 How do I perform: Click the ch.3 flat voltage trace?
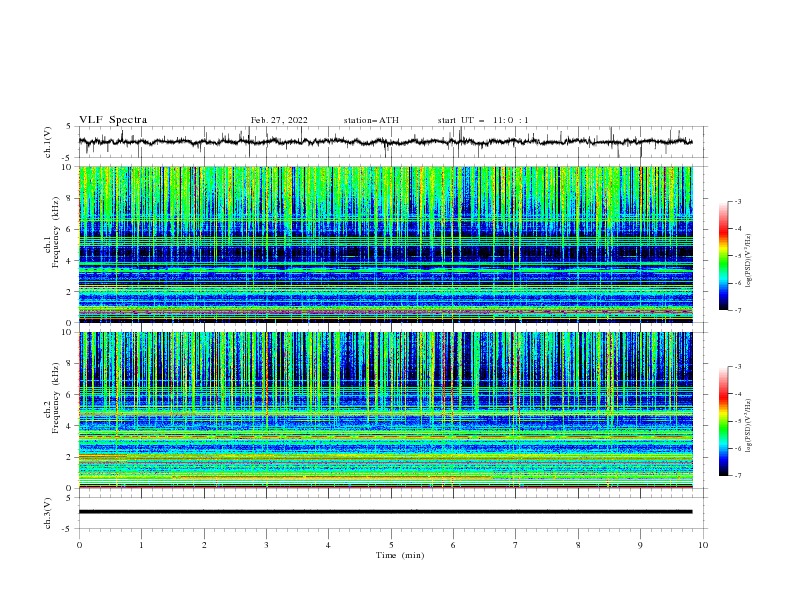click(385, 512)
